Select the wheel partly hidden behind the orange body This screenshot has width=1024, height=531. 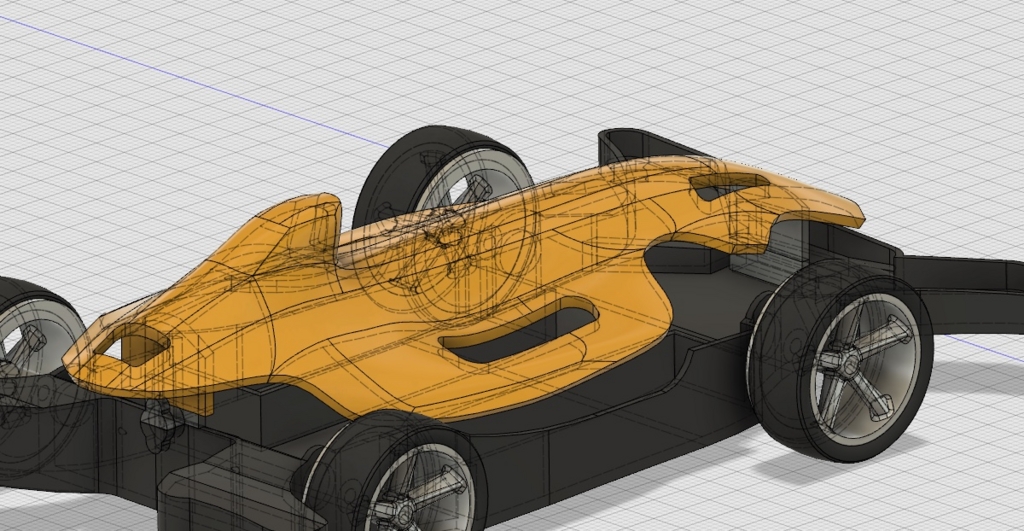pyautogui.click(x=444, y=176)
